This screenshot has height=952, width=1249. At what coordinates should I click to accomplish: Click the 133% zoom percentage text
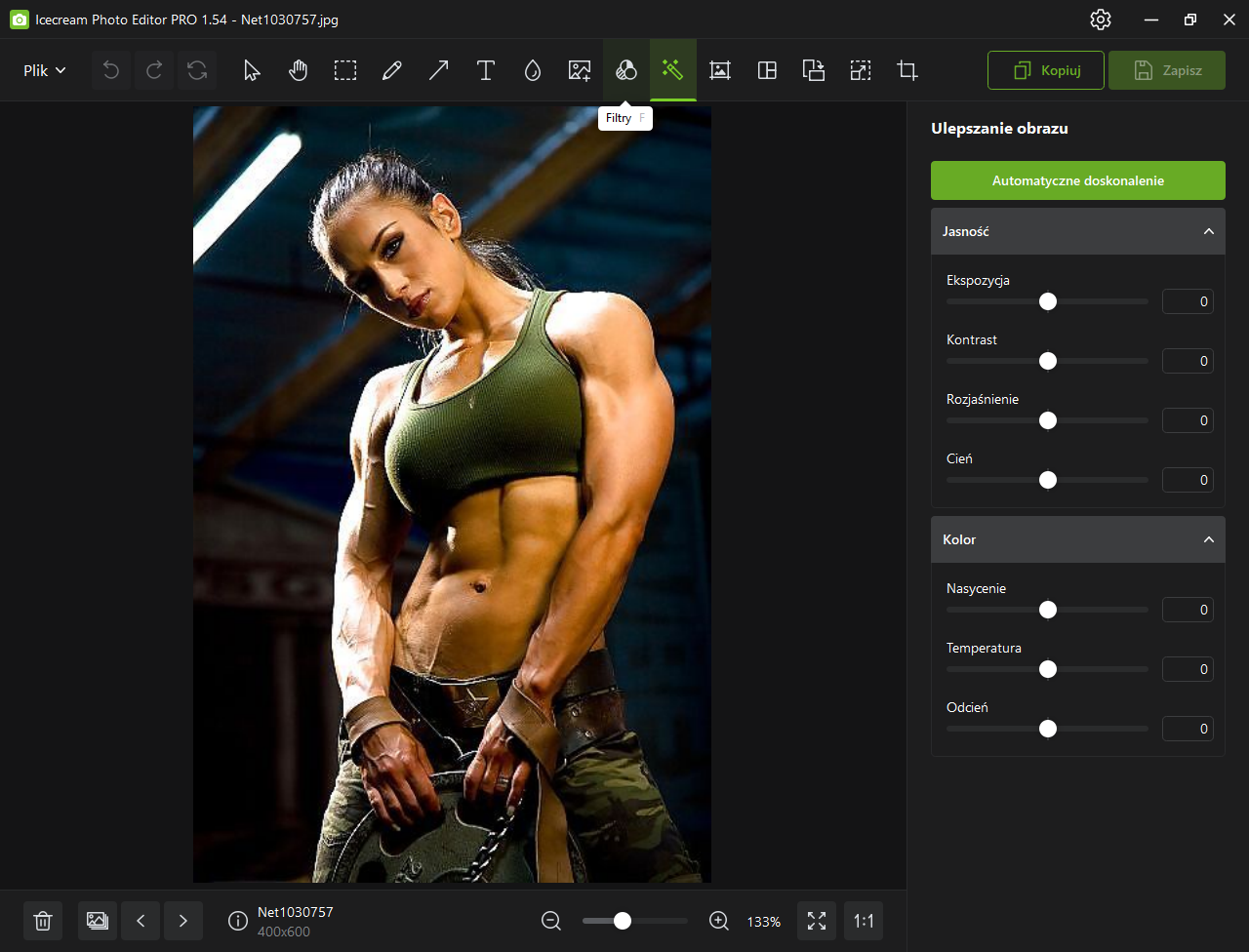[x=764, y=922]
